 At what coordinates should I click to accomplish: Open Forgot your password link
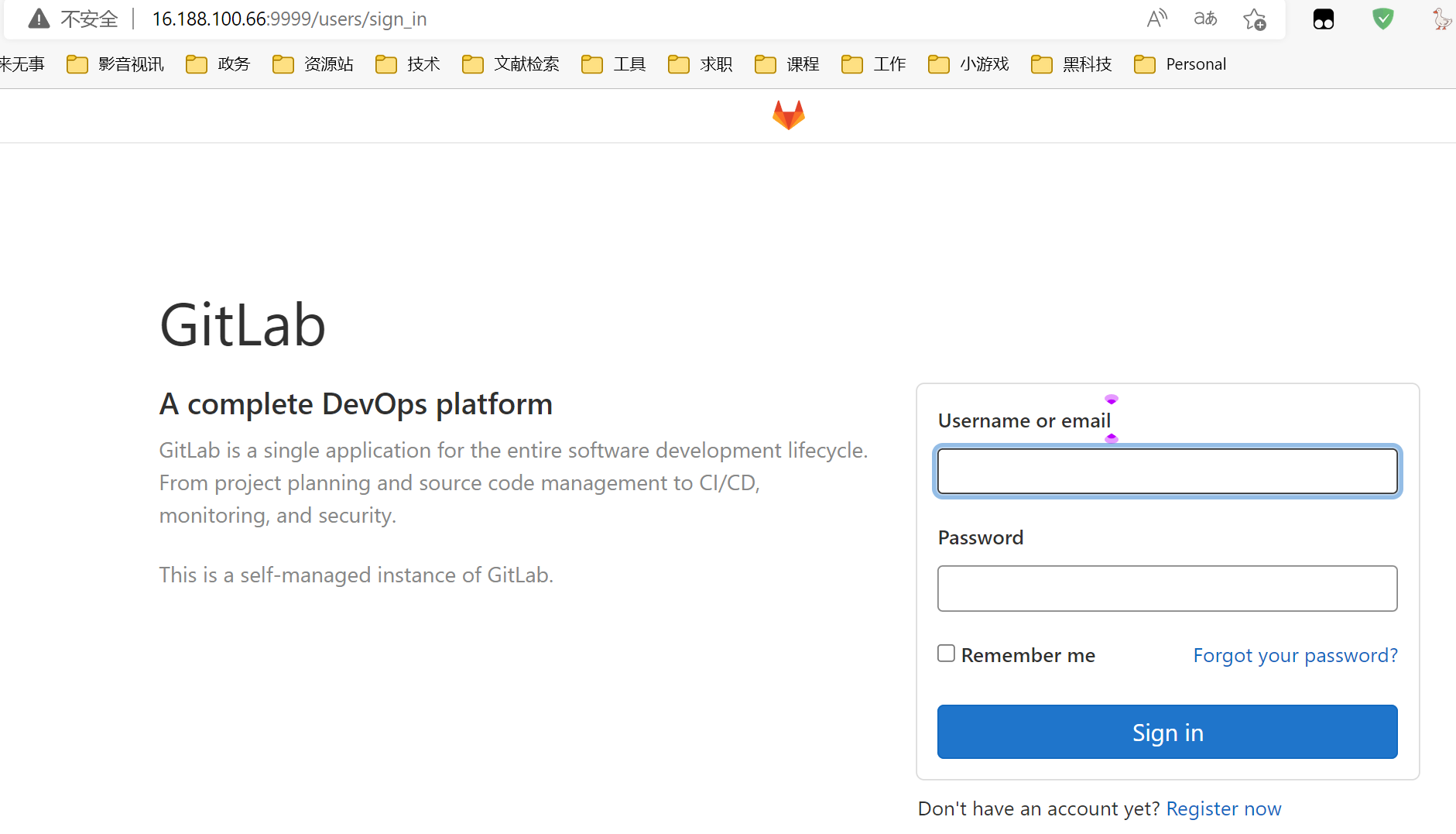point(1295,656)
